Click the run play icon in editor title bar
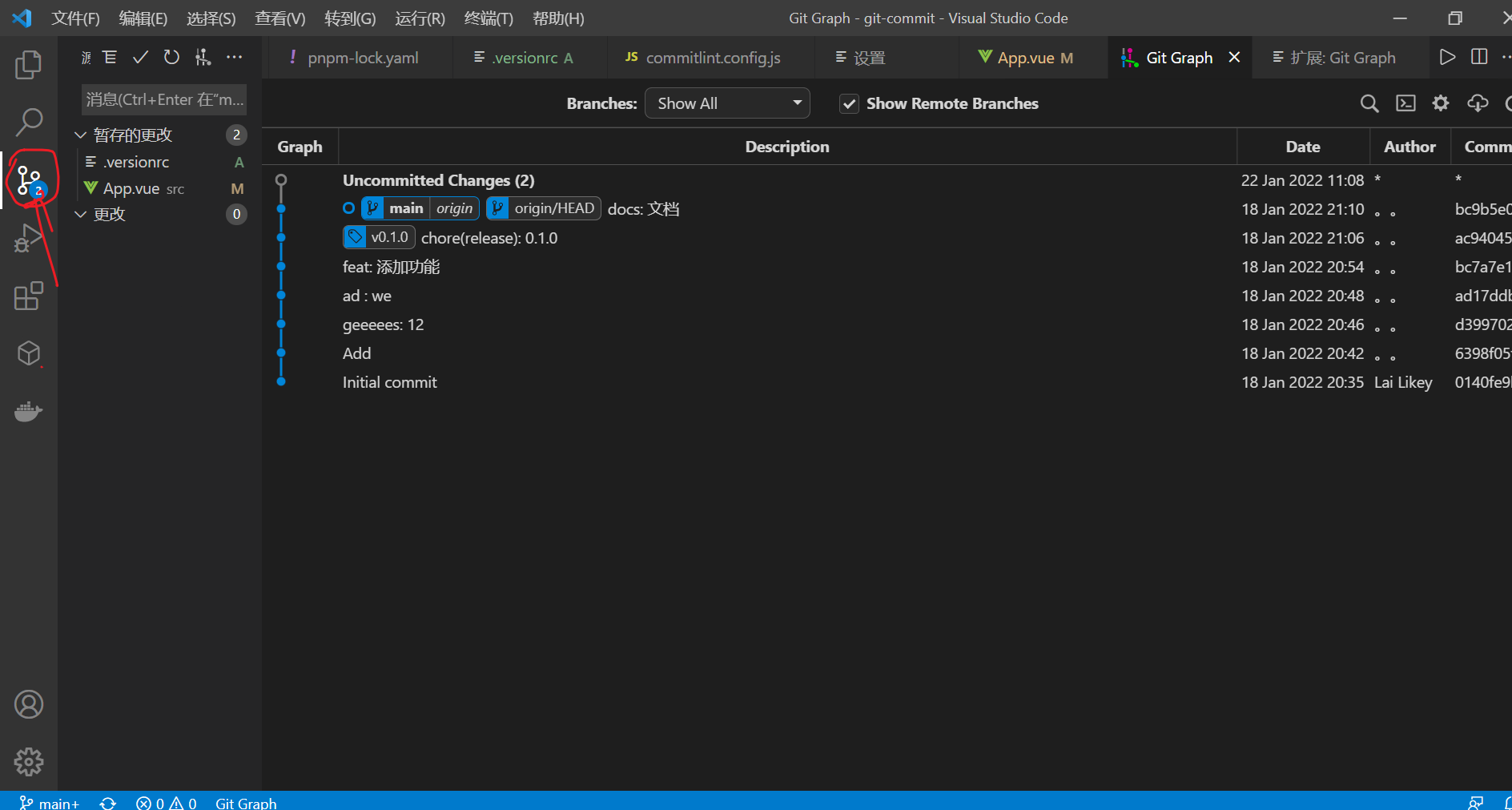Viewport: 1512px width, 810px height. [1447, 57]
